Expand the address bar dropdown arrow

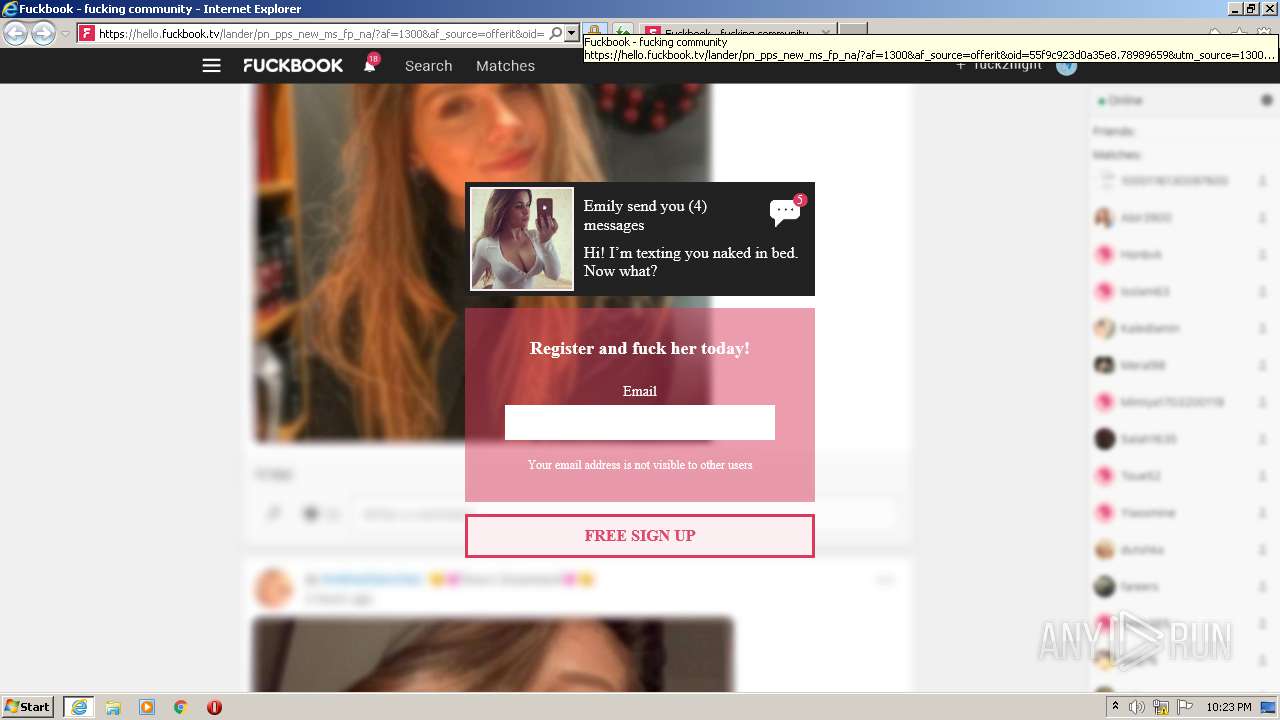(x=572, y=33)
